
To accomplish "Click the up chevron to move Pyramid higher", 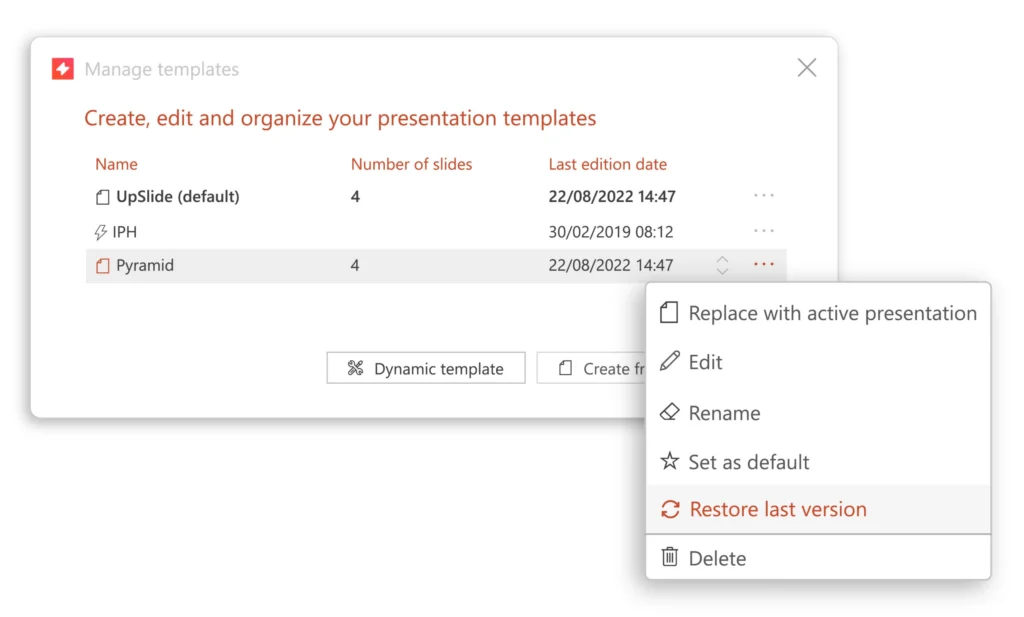I will click(722, 259).
